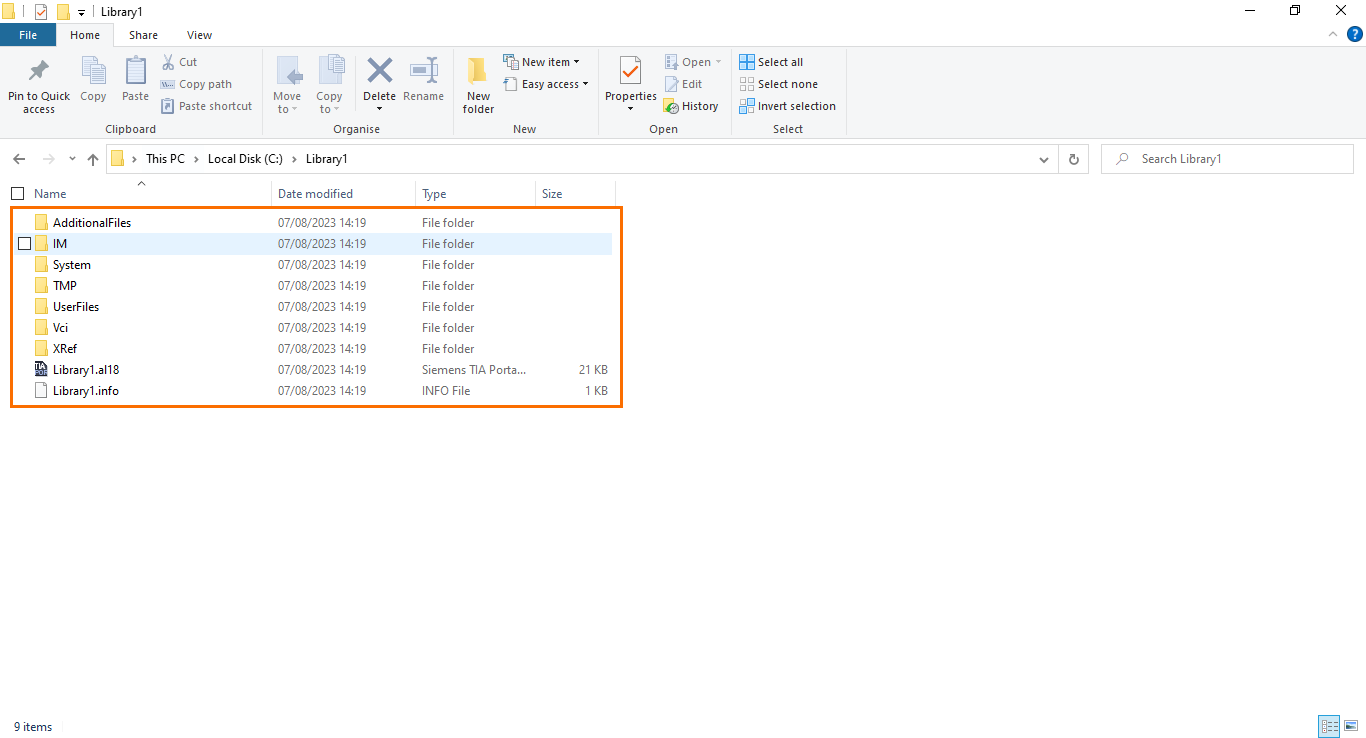Navigate to This PC in the address bar

click(x=166, y=158)
